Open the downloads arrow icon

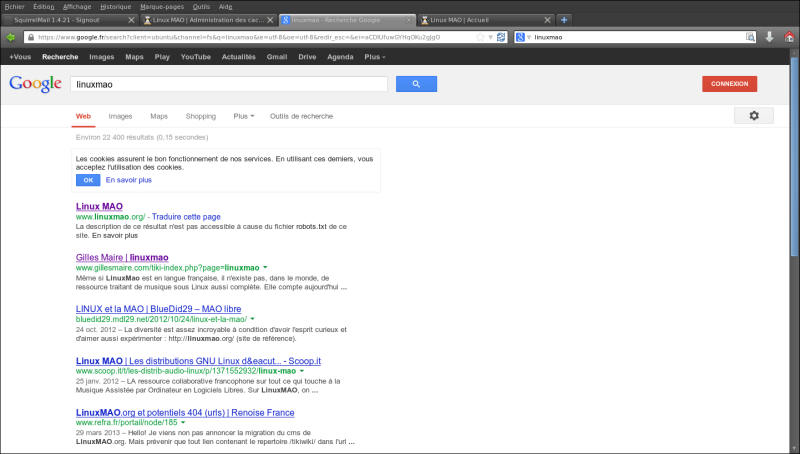(x=769, y=37)
